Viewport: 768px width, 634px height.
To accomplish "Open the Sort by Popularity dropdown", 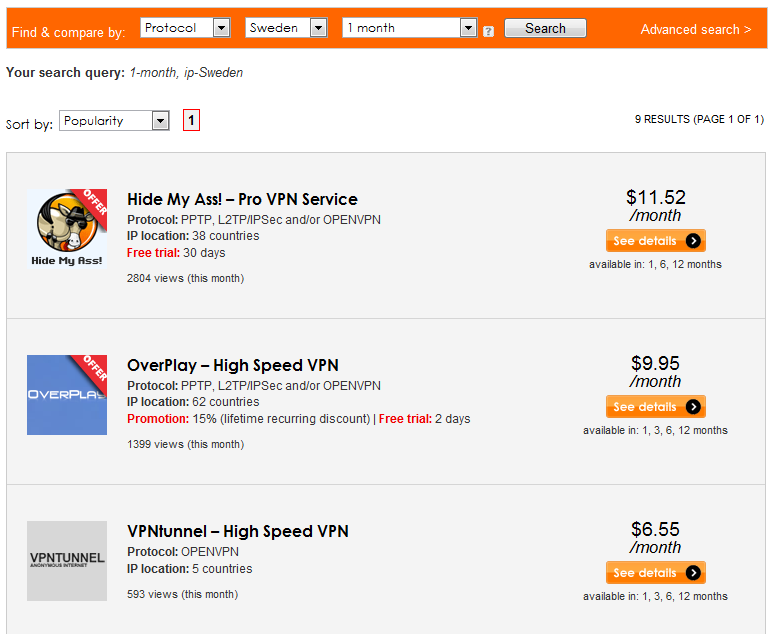I will [x=114, y=121].
